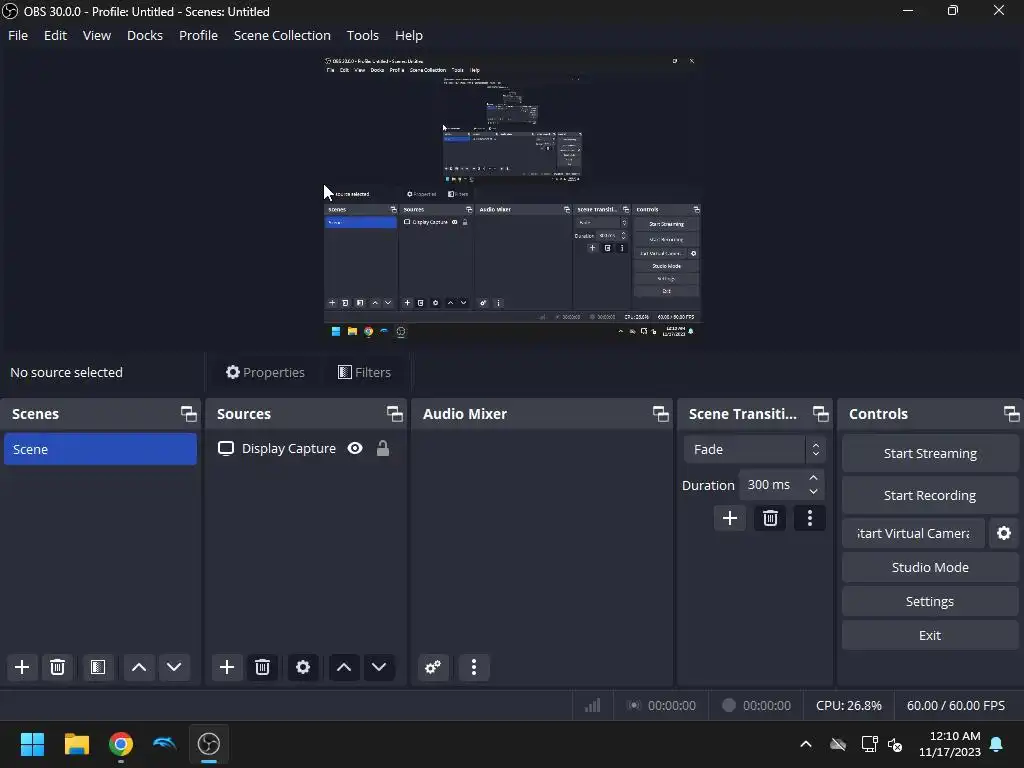Viewport: 1024px width, 768px height.
Task: Open the Profile menu
Action: pyautogui.click(x=199, y=35)
